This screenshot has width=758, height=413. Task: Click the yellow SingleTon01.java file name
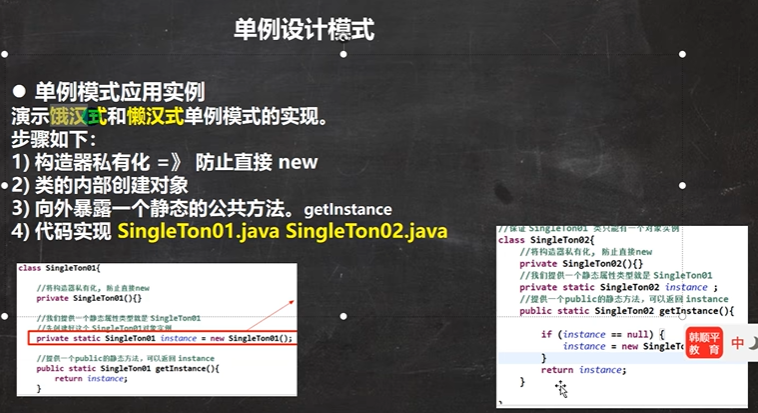coord(199,231)
